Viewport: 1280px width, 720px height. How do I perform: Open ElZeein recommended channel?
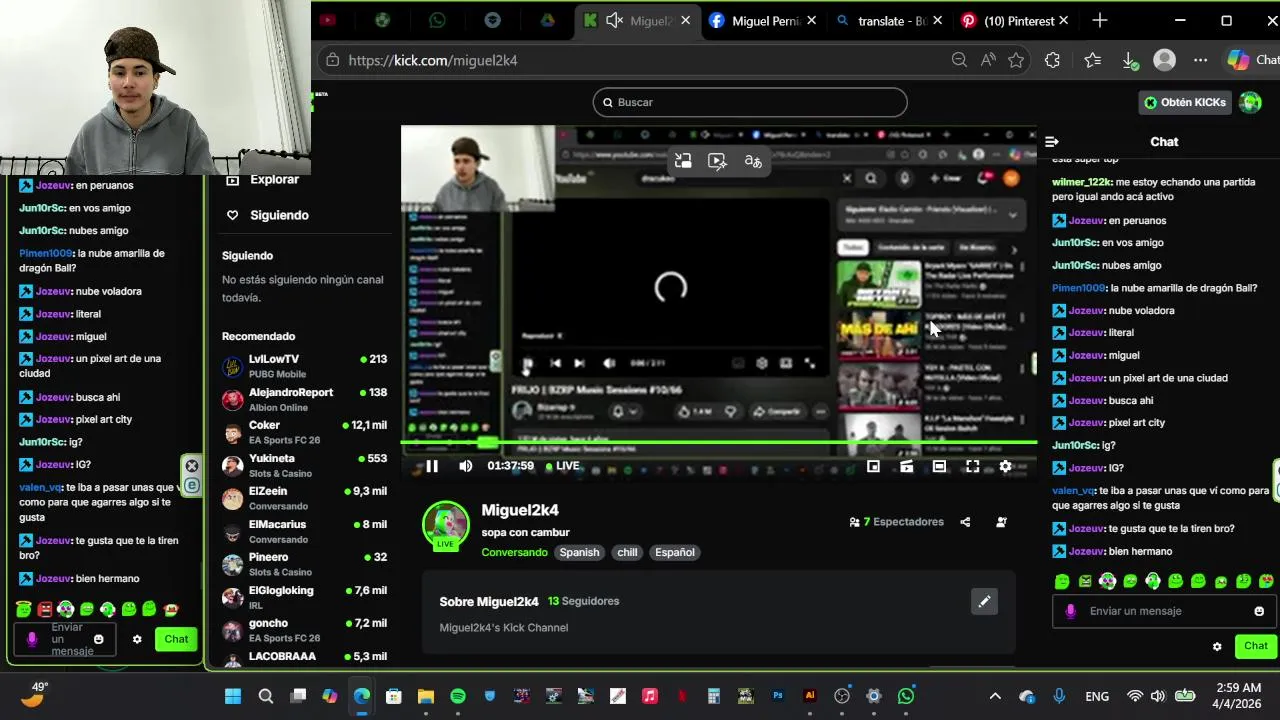click(x=304, y=498)
